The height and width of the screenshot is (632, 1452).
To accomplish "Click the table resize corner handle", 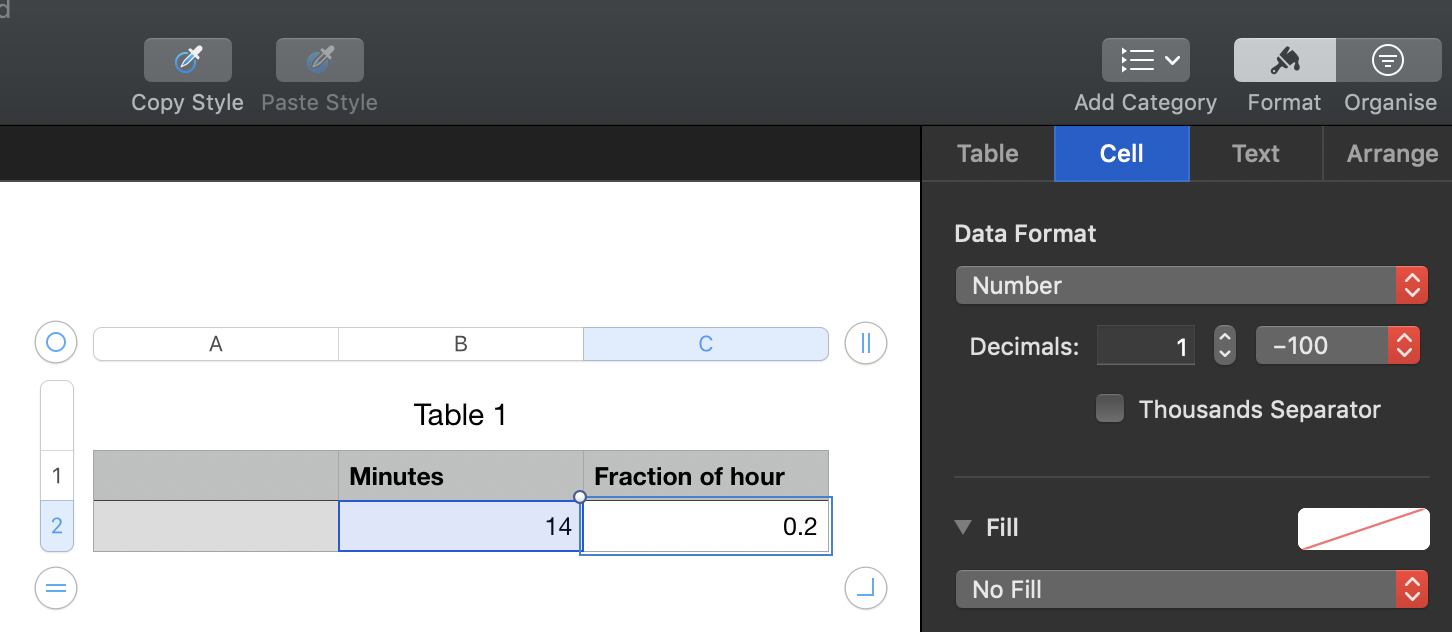I will click(866, 588).
